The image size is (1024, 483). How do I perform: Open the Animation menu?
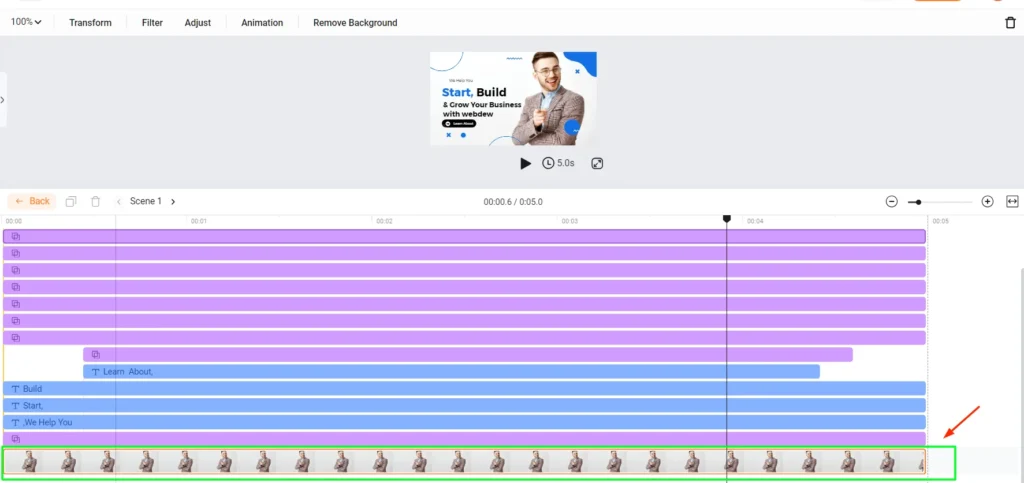click(x=262, y=23)
